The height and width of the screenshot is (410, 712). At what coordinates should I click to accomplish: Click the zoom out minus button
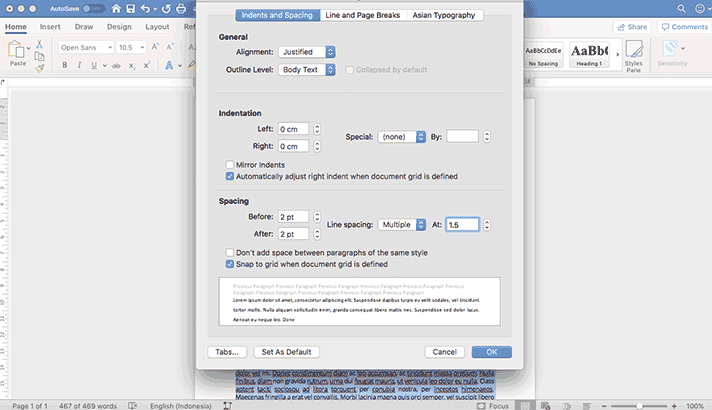click(604, 406)
